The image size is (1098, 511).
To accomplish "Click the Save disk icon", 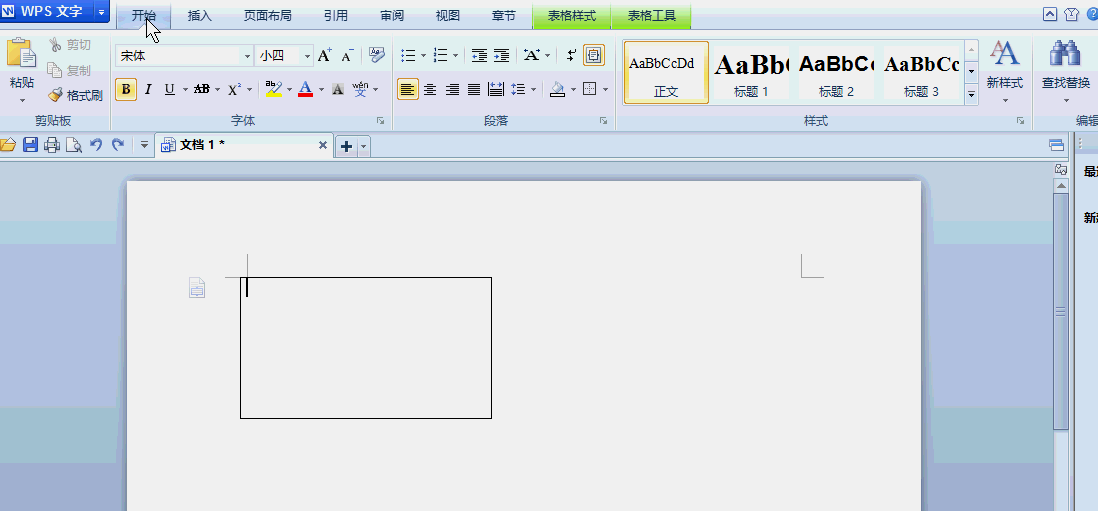I will tap(30, 145).
